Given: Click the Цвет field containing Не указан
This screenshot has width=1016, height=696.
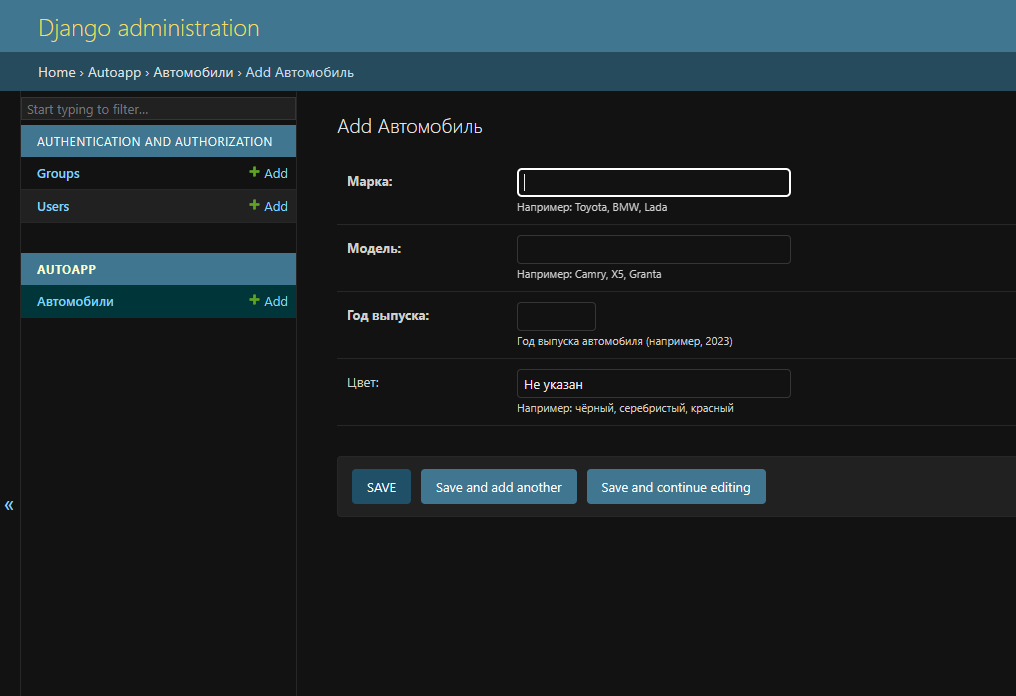Looking at the screenshot, I should (x=653, y=384).
